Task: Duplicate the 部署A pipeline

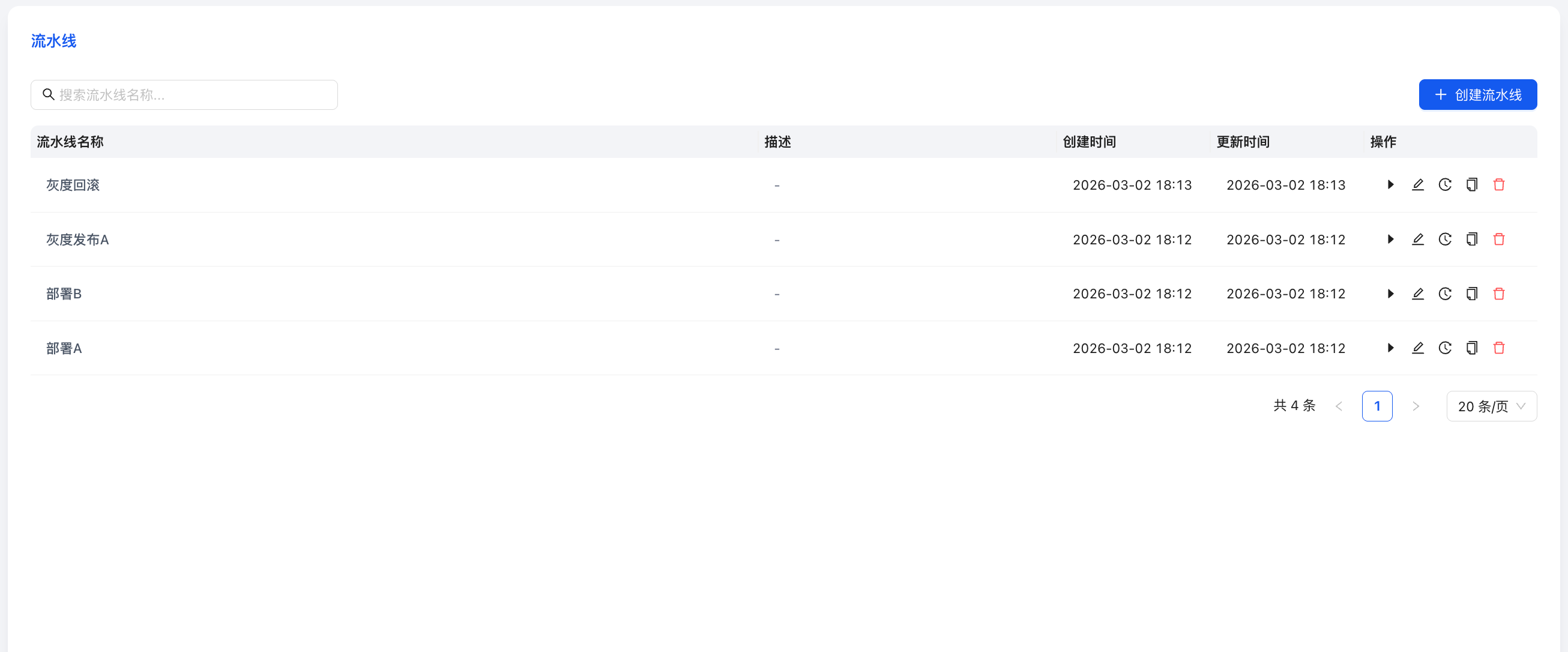Action: pos(1471,348)
